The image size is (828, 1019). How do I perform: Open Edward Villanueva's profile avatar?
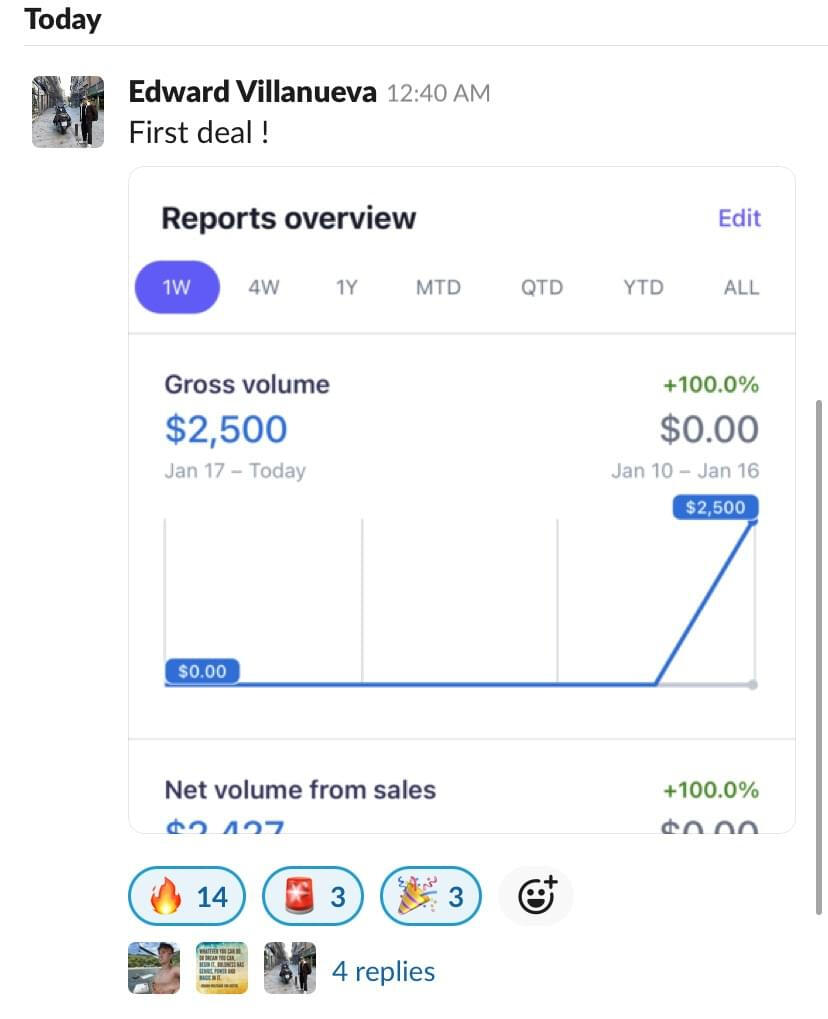coord(67,112)
